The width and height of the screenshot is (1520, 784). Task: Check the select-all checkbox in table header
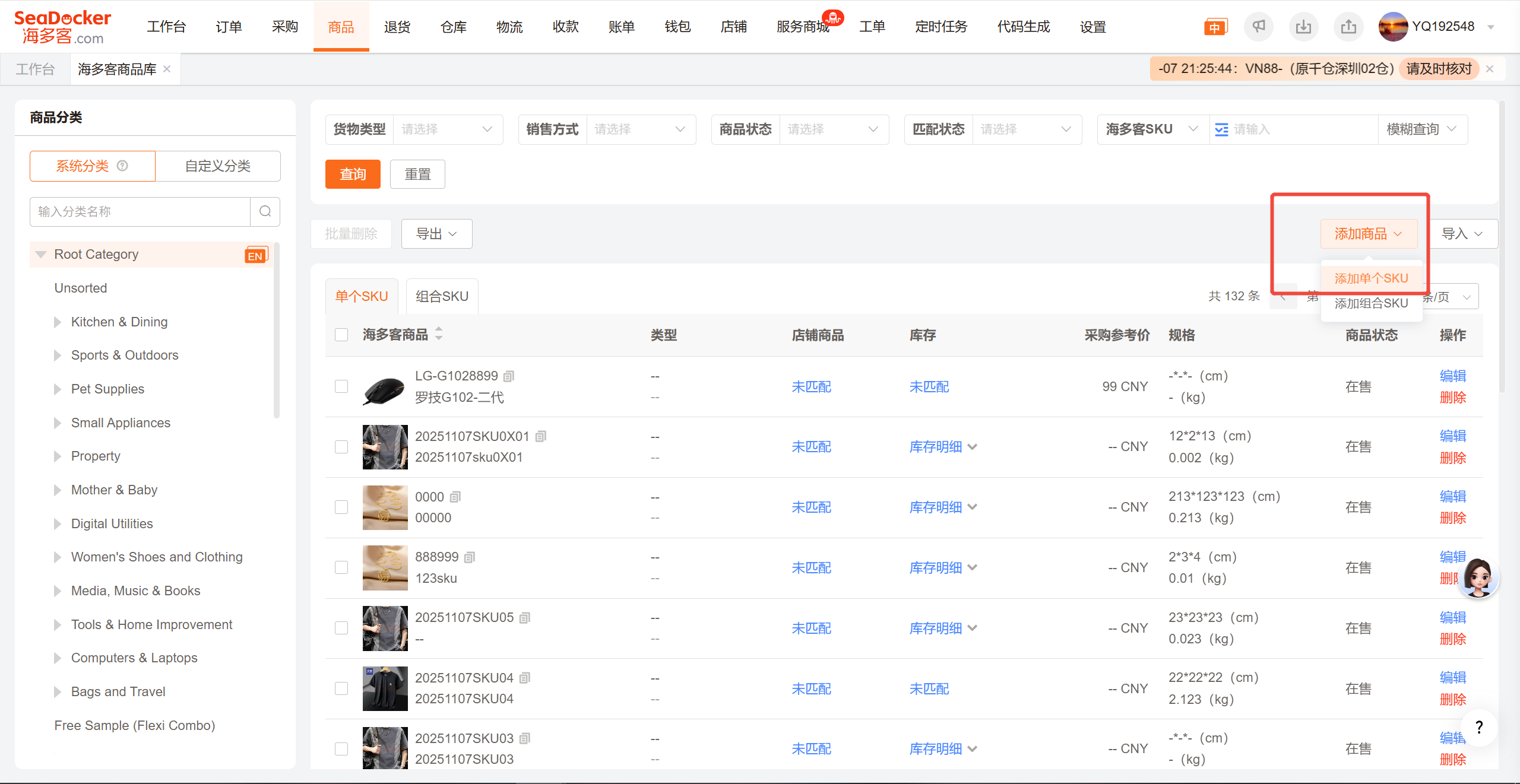click(341, 335)
